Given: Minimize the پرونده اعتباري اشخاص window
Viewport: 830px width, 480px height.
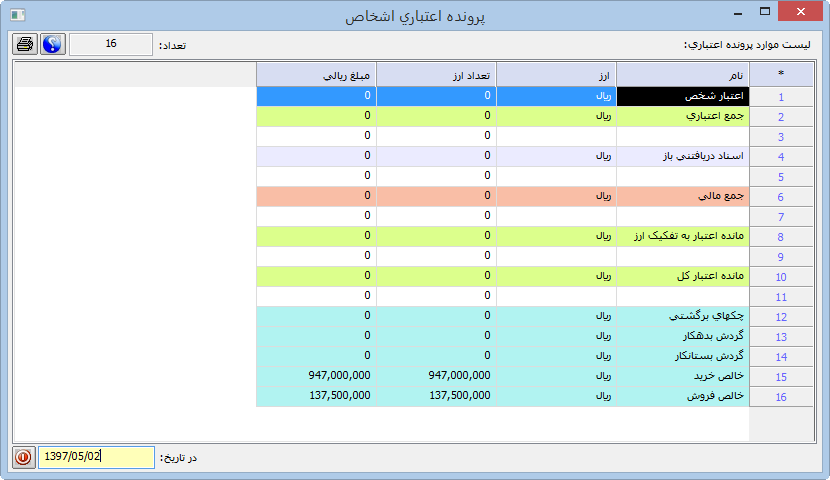Looking at the screenshot, I should tap(738, 13).
